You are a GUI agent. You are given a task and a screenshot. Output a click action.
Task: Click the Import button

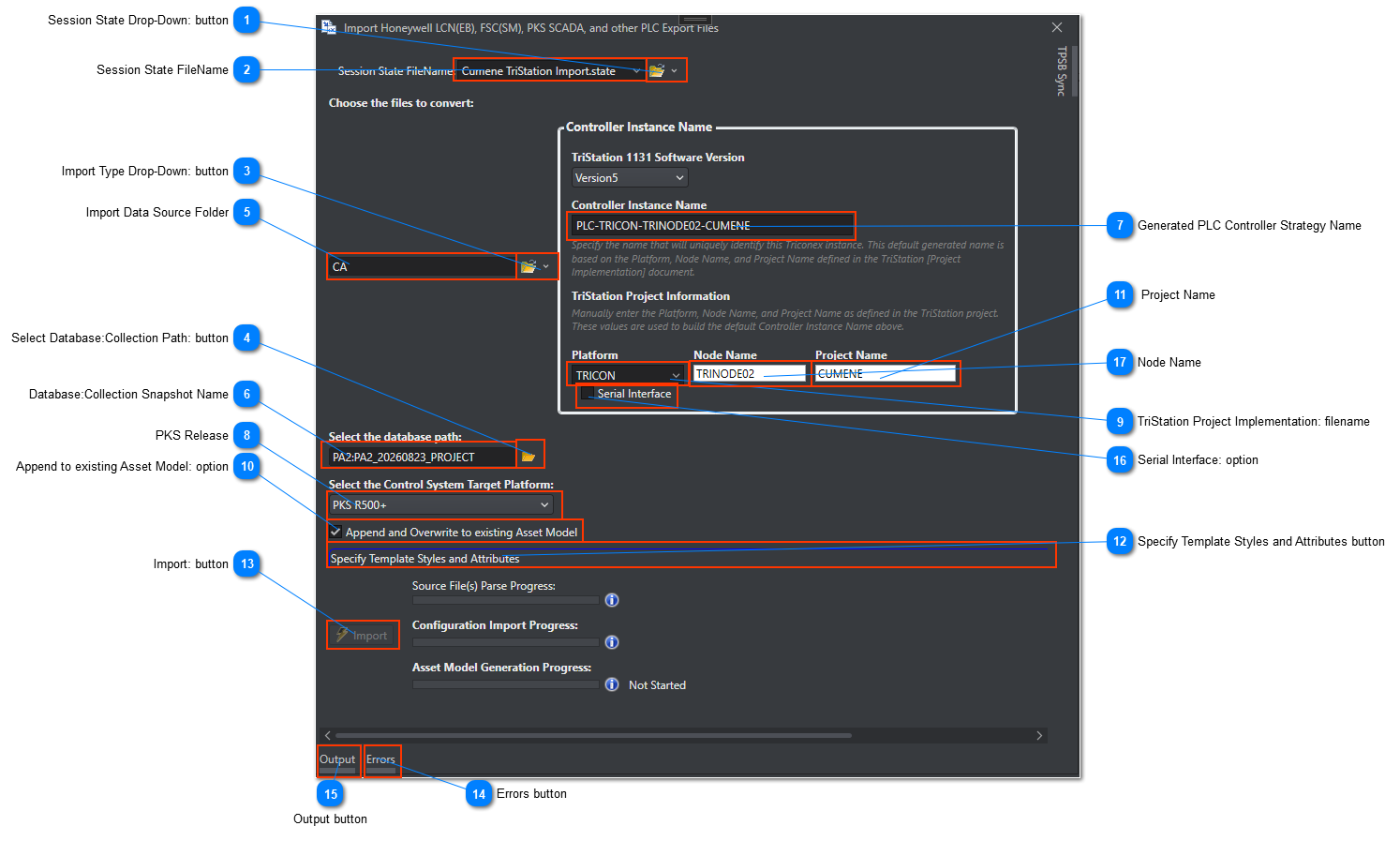[x=363, y=635]
